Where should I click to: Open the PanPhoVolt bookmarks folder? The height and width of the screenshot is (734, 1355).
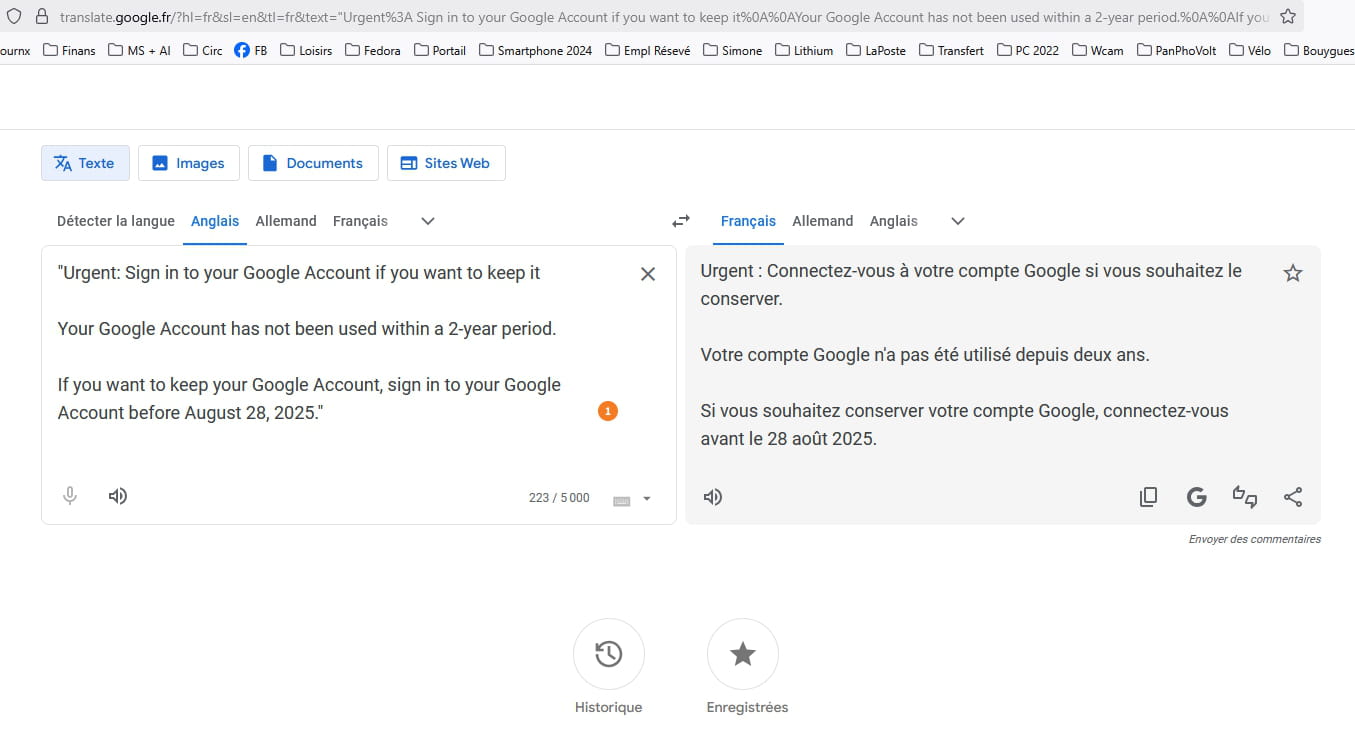[x=1177, y=50]
